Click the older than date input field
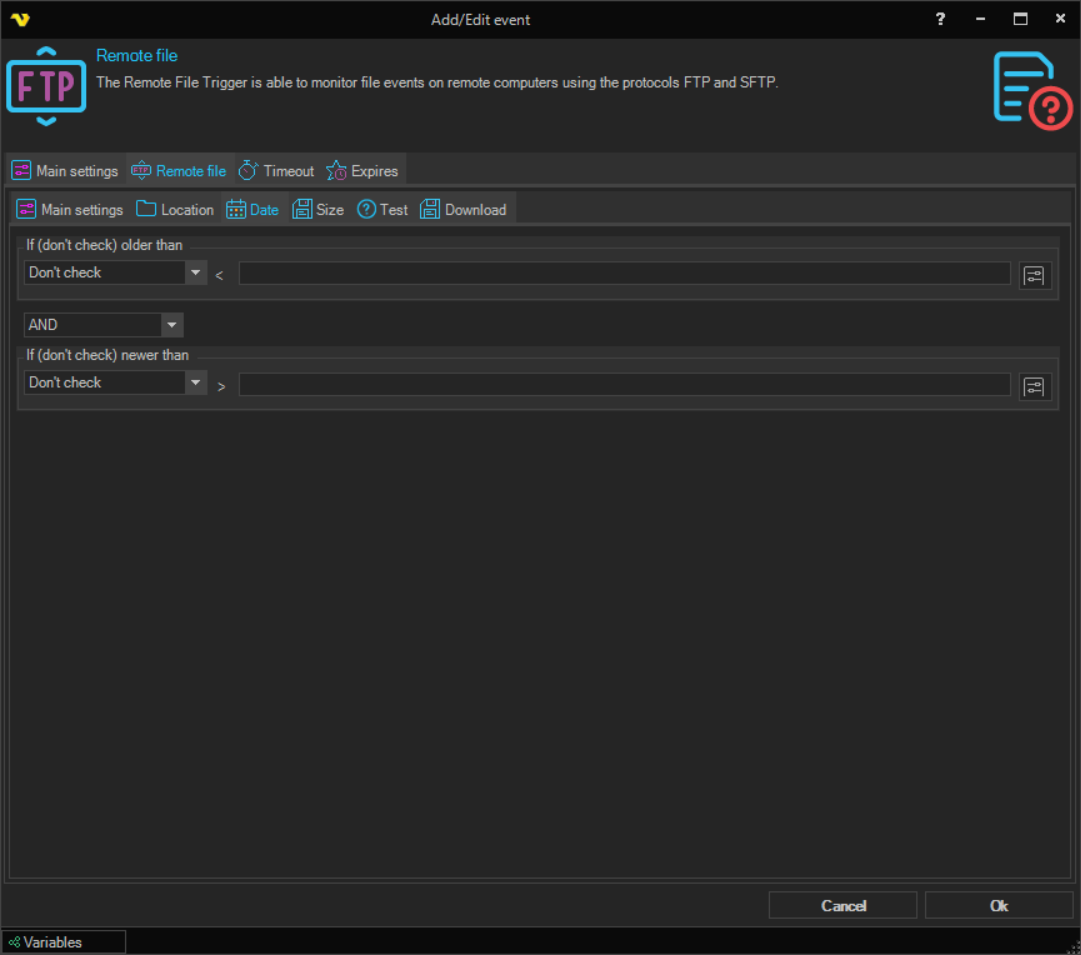The height and width of the screenshot is (955, 1081). coord(624,273)
